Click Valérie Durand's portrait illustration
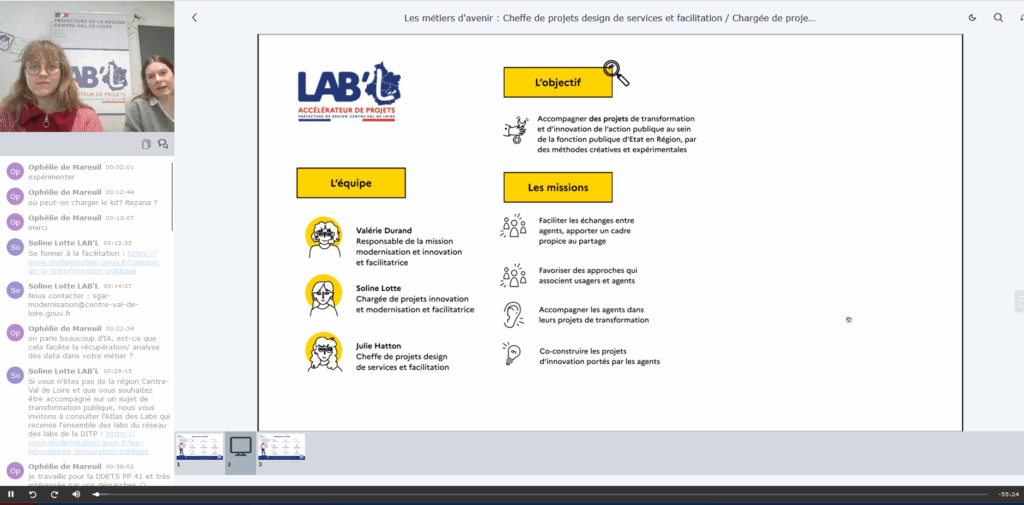1024x505 pixels. tap(324, 237)
